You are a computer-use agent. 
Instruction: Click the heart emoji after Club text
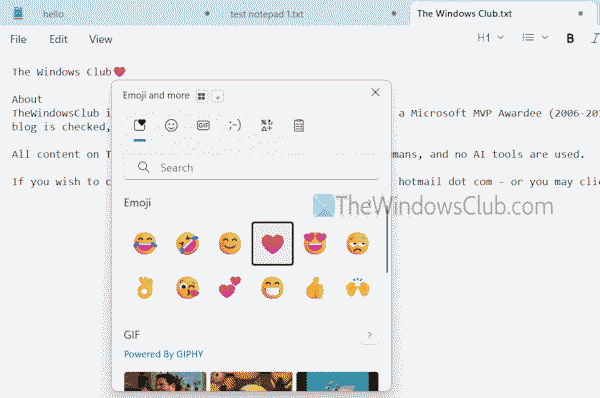pos(119,72)
